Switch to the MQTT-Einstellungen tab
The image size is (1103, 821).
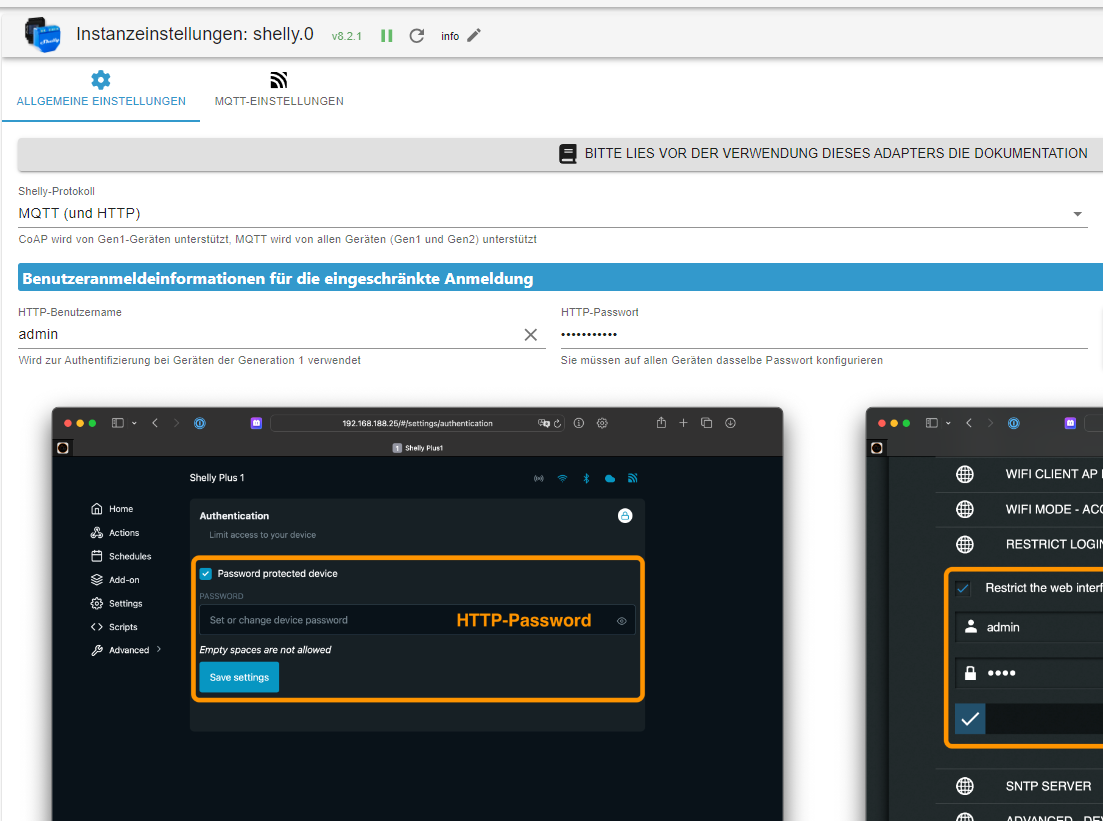pos(279,89)
